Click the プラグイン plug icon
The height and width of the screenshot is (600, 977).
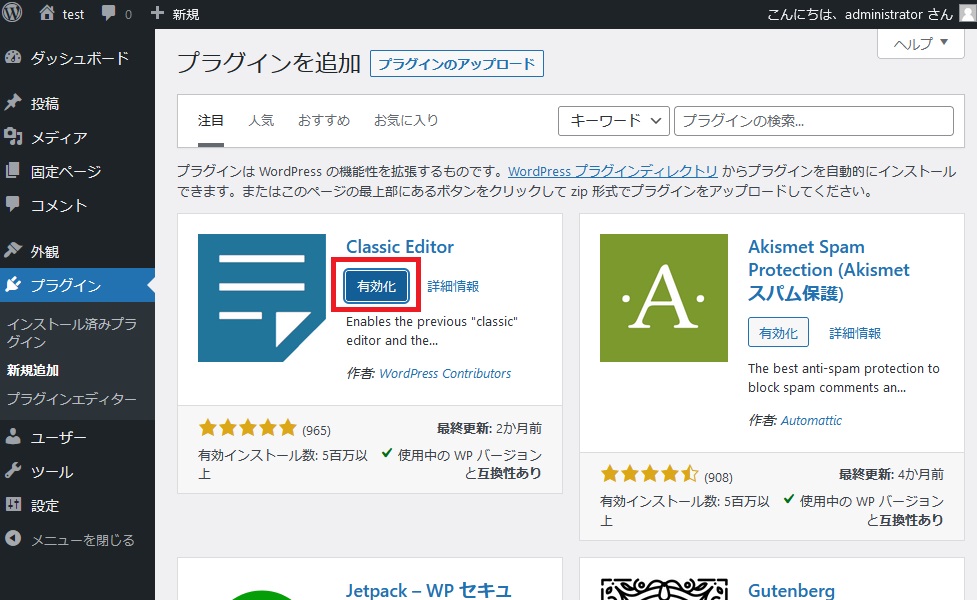pos(13,285)
